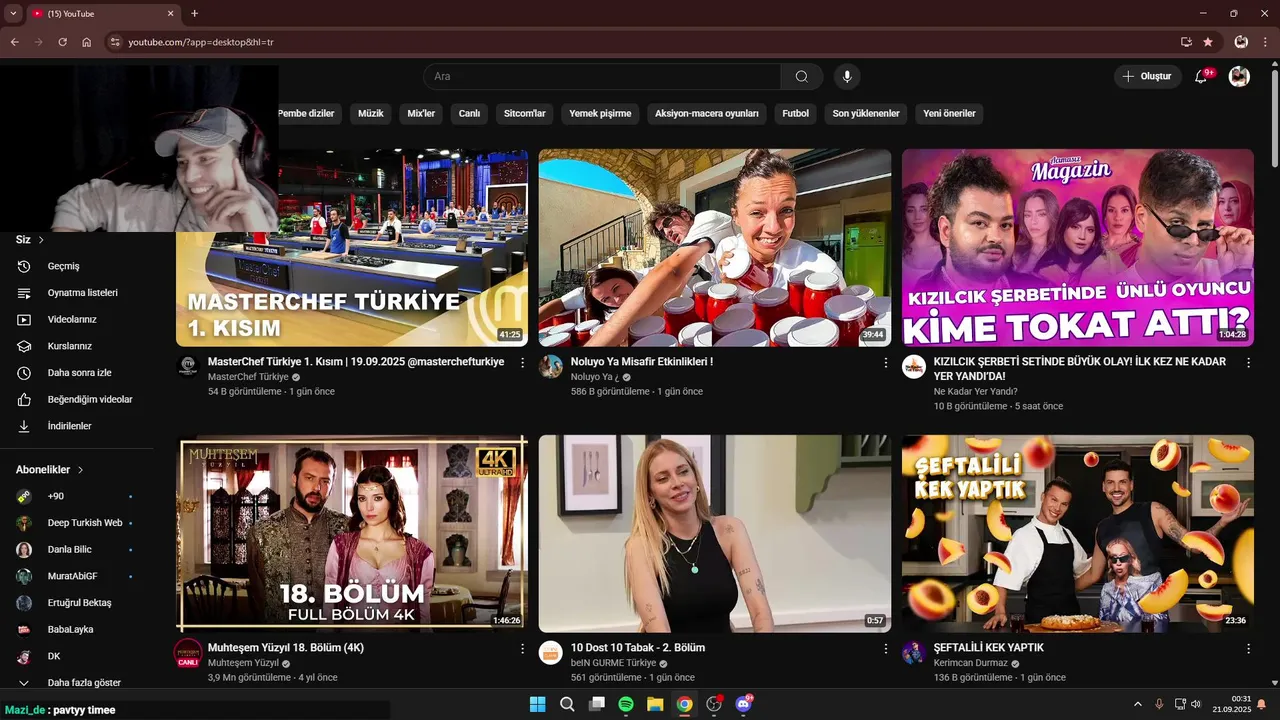Viewport: 1280px width, 720px height.
Task: Play the Şeftalili Kek Yaptık thumbnail
Action: 1078,533
